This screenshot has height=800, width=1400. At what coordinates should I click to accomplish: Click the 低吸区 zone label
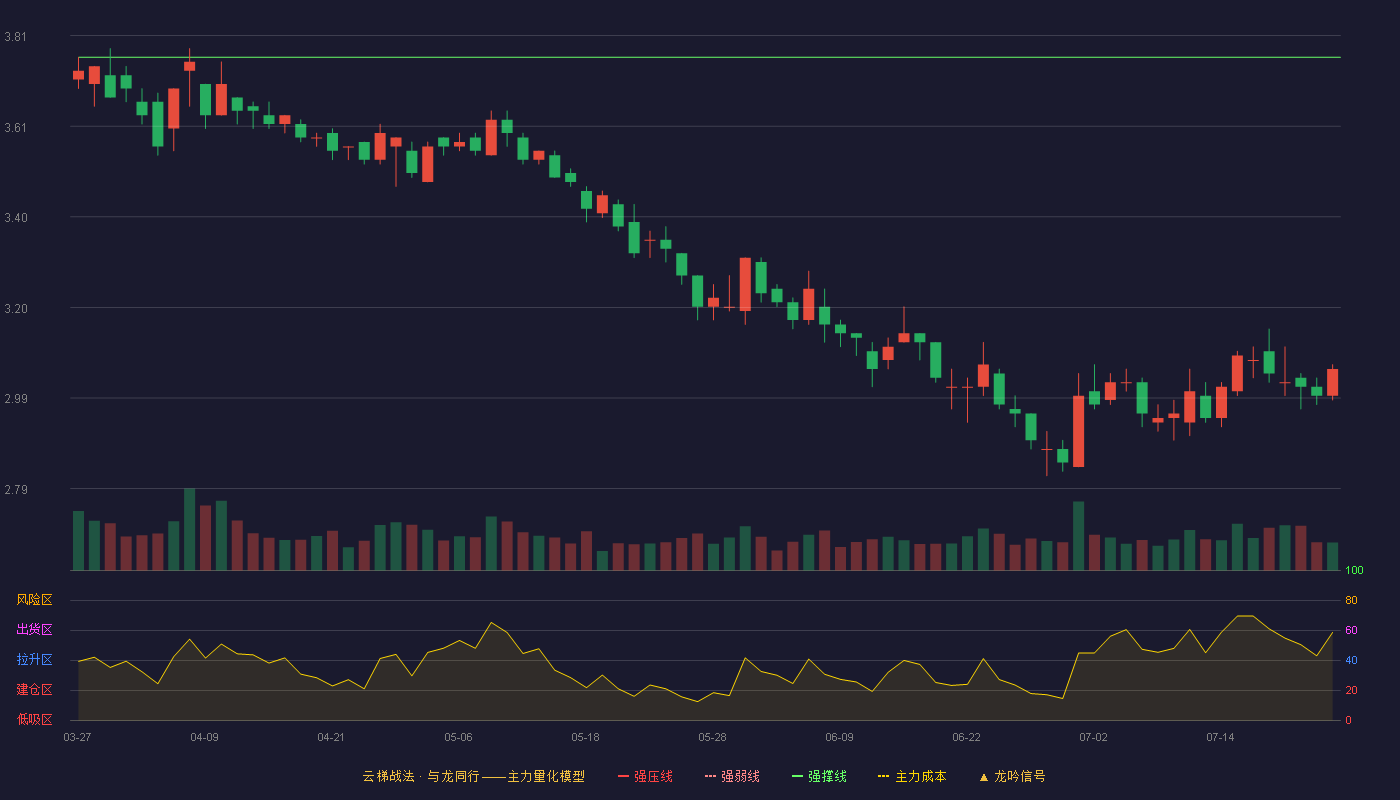[x=34, y=720]
